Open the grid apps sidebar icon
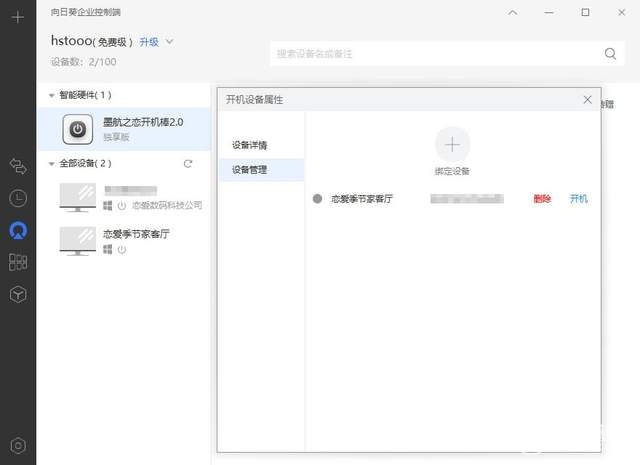 pos(18,262)
